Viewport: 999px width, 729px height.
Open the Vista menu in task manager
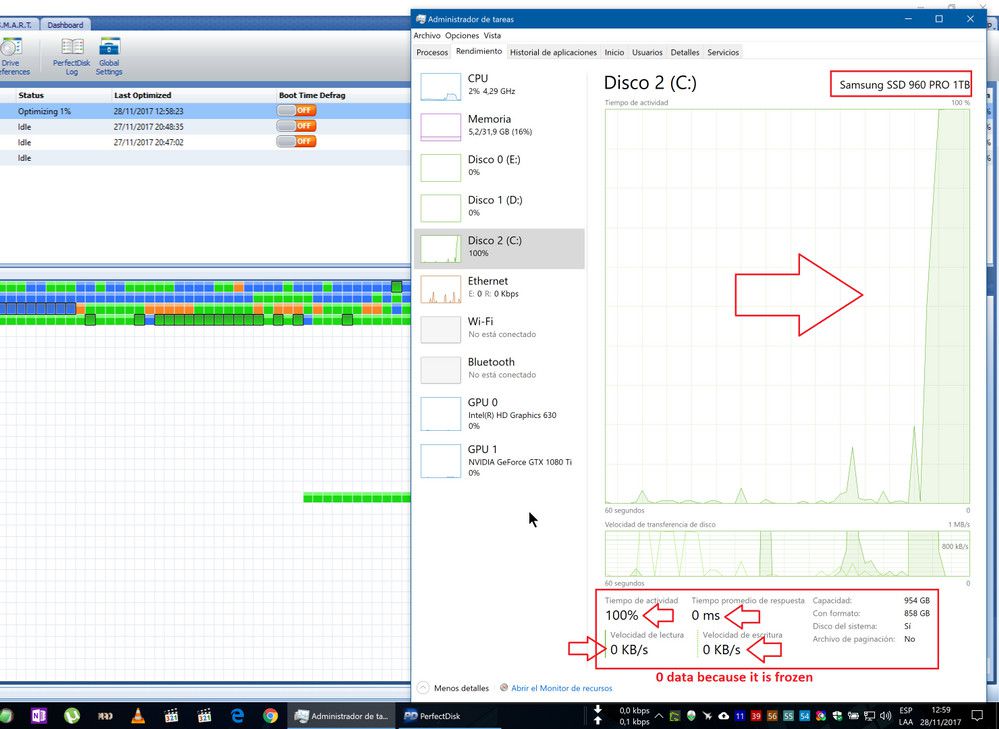492,35
